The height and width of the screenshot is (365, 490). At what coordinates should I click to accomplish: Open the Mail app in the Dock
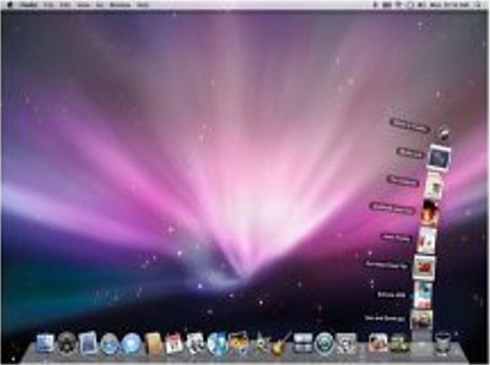88,343
